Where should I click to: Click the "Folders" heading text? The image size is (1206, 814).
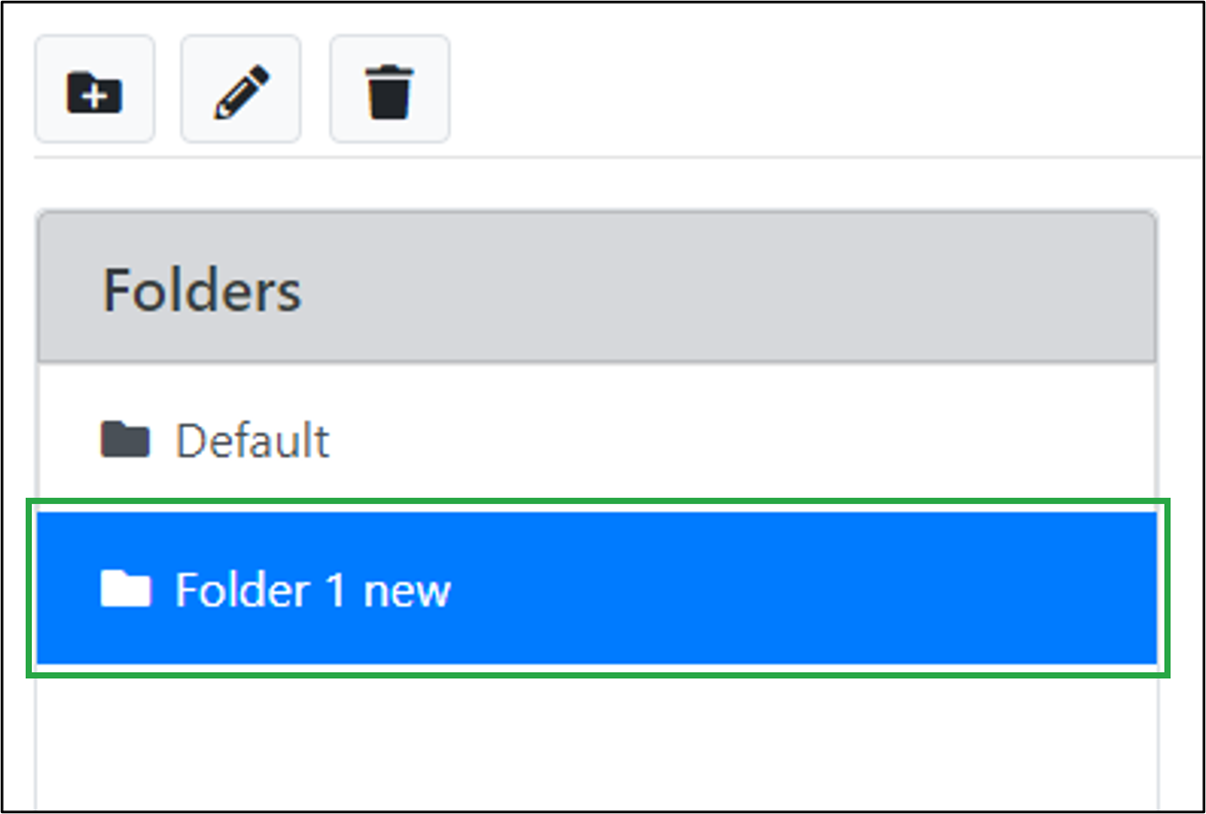pyautogui.click(x=202, y=290)
